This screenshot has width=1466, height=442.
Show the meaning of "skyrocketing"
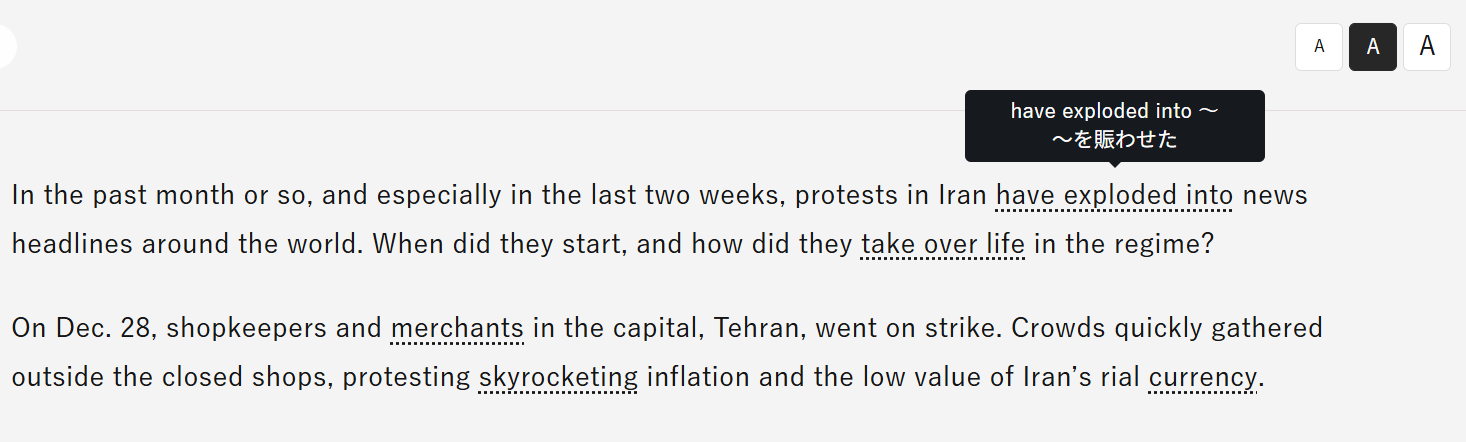[558, 378]
